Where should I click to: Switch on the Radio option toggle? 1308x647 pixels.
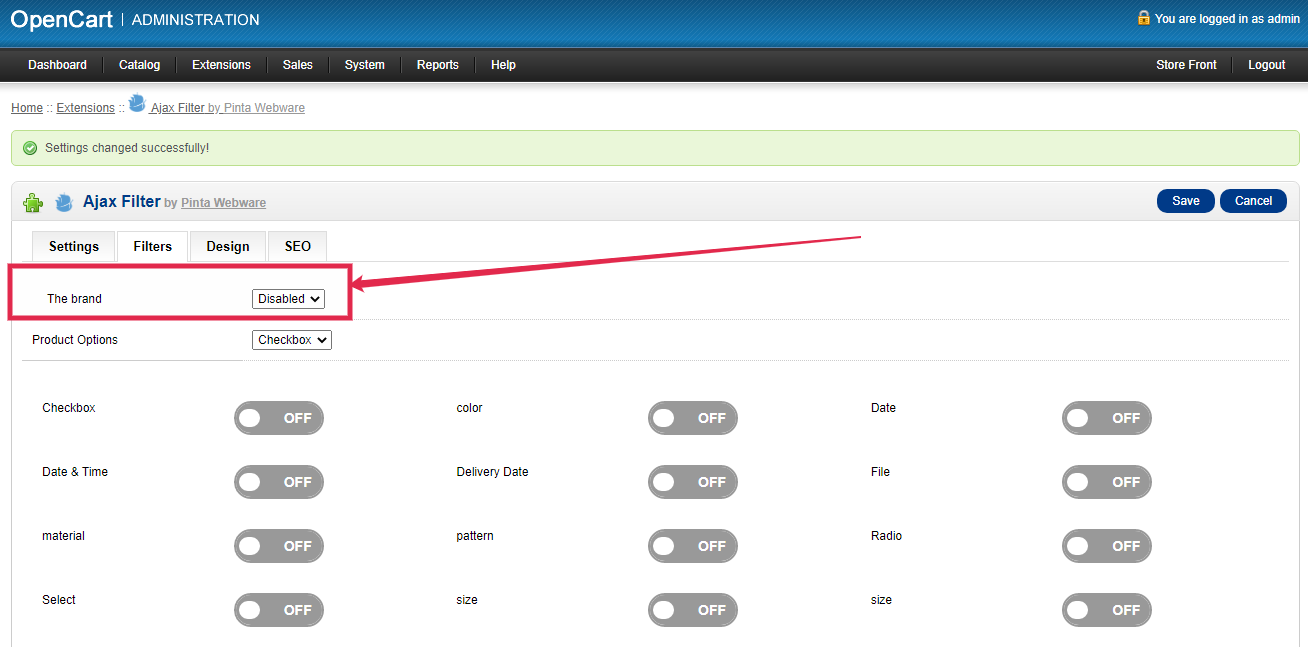point(1106,546)
